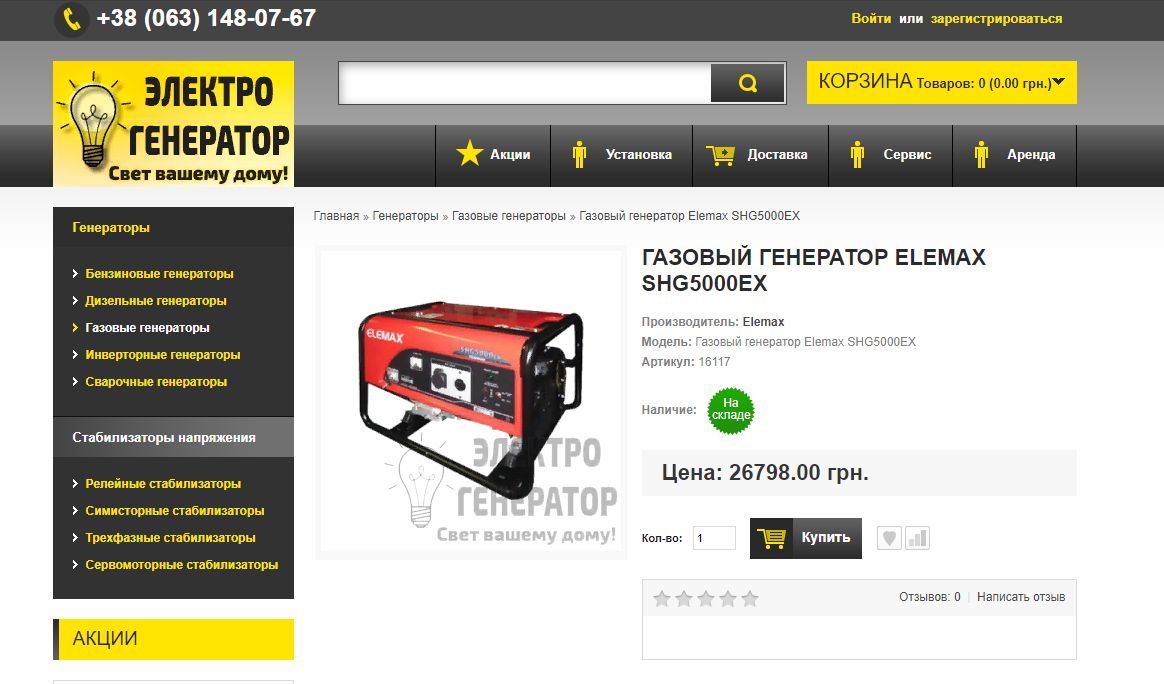The height and width of the screenshot is (684, 1164).
Task: Rate product with the fifth star
Action: pos(751,599)
